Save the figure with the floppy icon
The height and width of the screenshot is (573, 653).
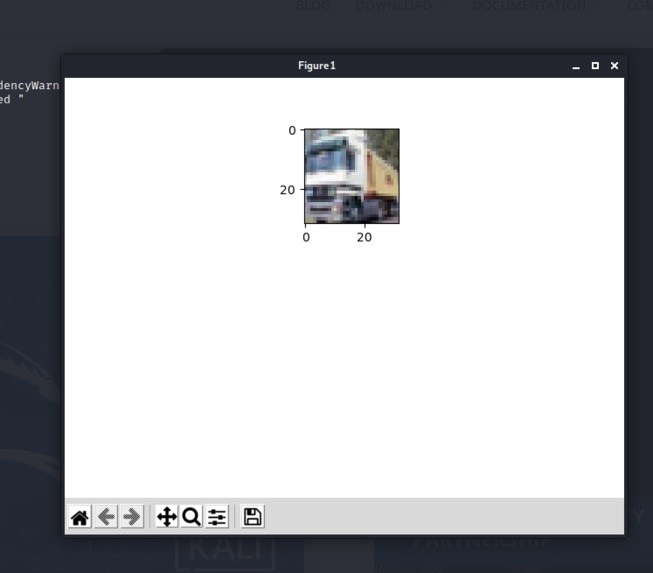(x=252, y=517)
